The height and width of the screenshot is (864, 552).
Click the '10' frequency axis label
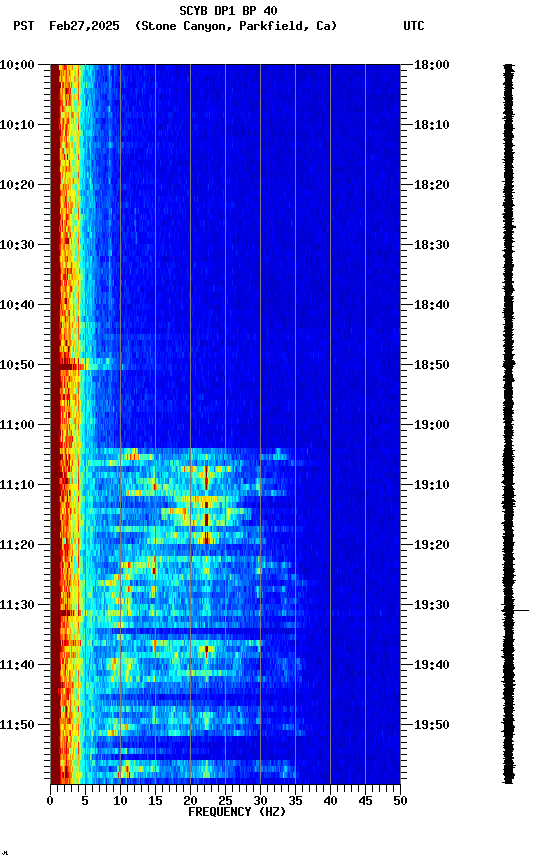click(x=120, y=801)
